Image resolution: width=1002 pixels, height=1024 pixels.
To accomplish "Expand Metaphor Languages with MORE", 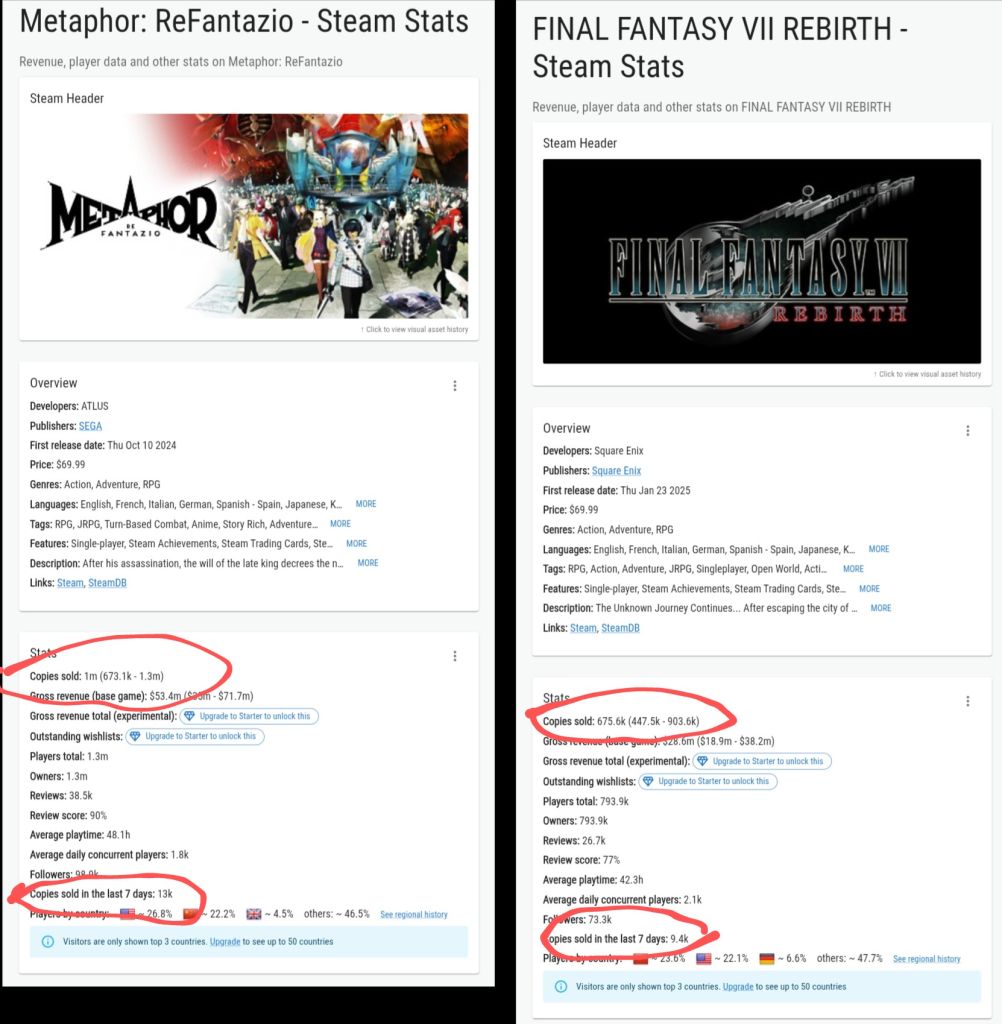I will [x=366, y=504].
